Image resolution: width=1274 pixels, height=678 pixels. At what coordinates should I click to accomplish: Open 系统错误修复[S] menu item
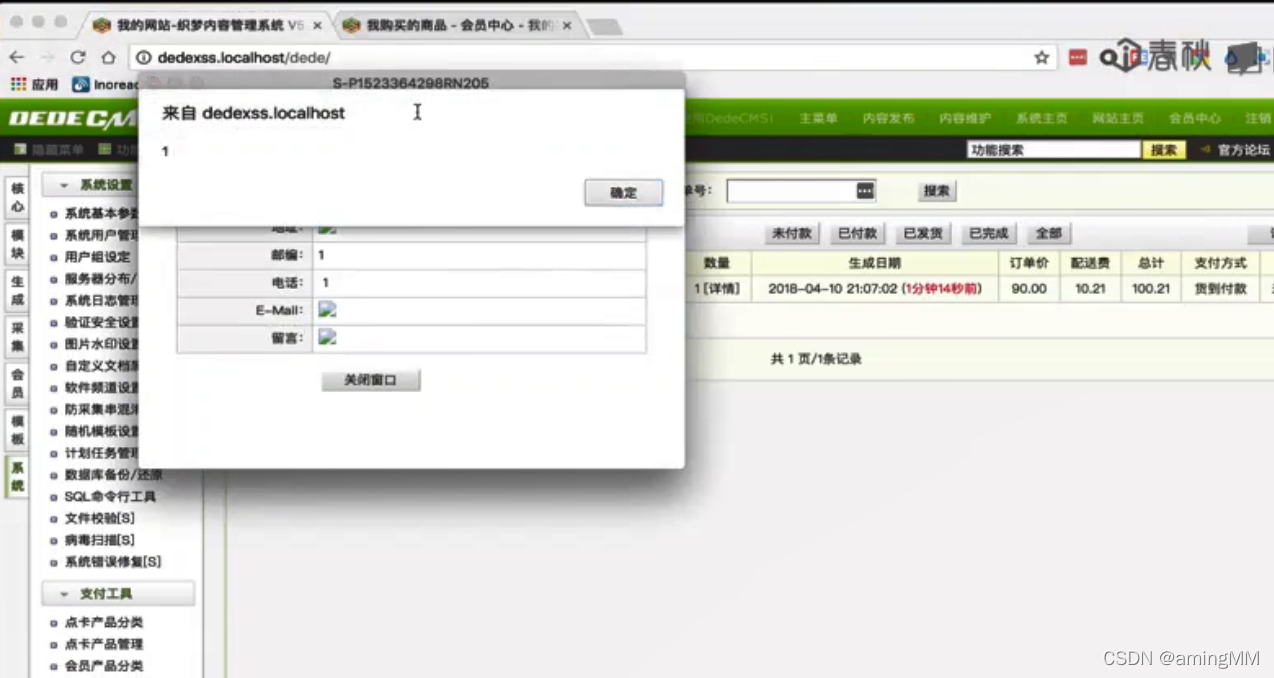pos(112,562)
